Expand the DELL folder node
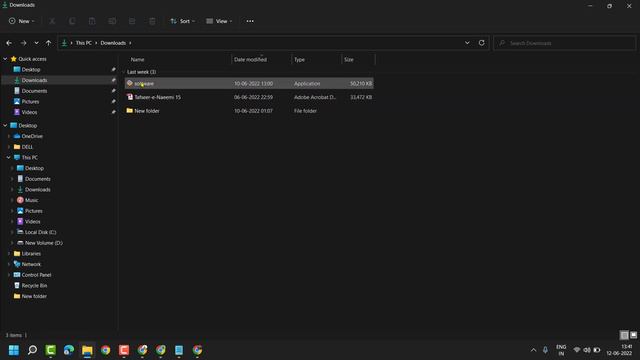 tap(9, 147)
